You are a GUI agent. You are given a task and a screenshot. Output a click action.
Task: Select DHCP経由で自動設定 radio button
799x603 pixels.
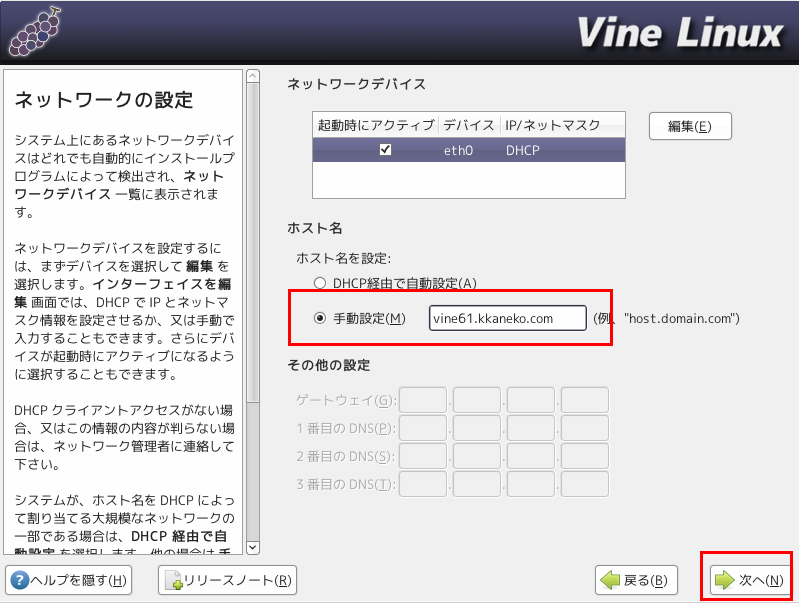pyautogui.click(x=319, y=283)
